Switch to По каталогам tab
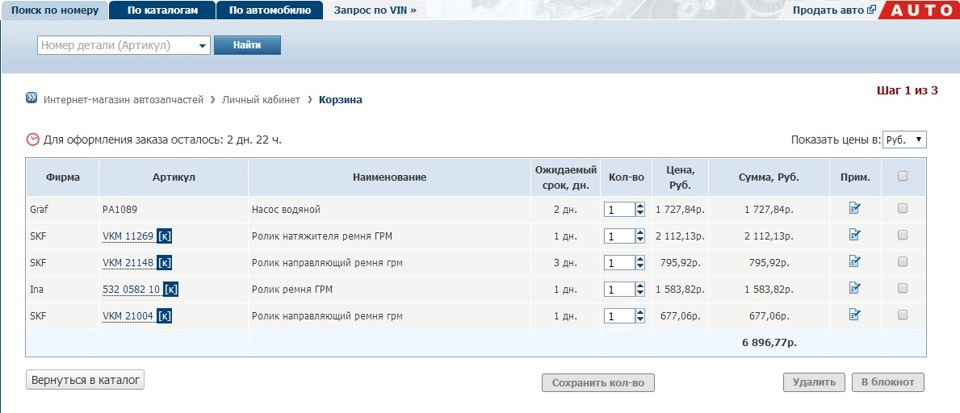This screenshot has width=960, height=413. tap(162, 10)
